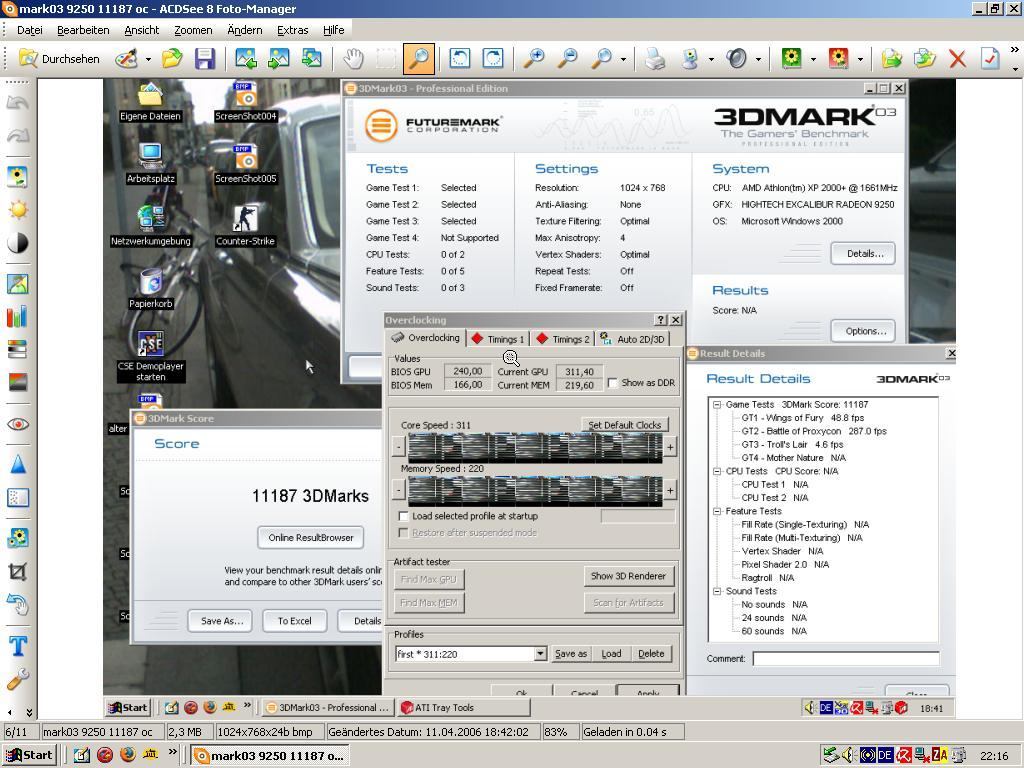The image size is (1024, 768).
Task: Select the red eye reduction tool
Action: pyautogui.click(x=18, y=424)
